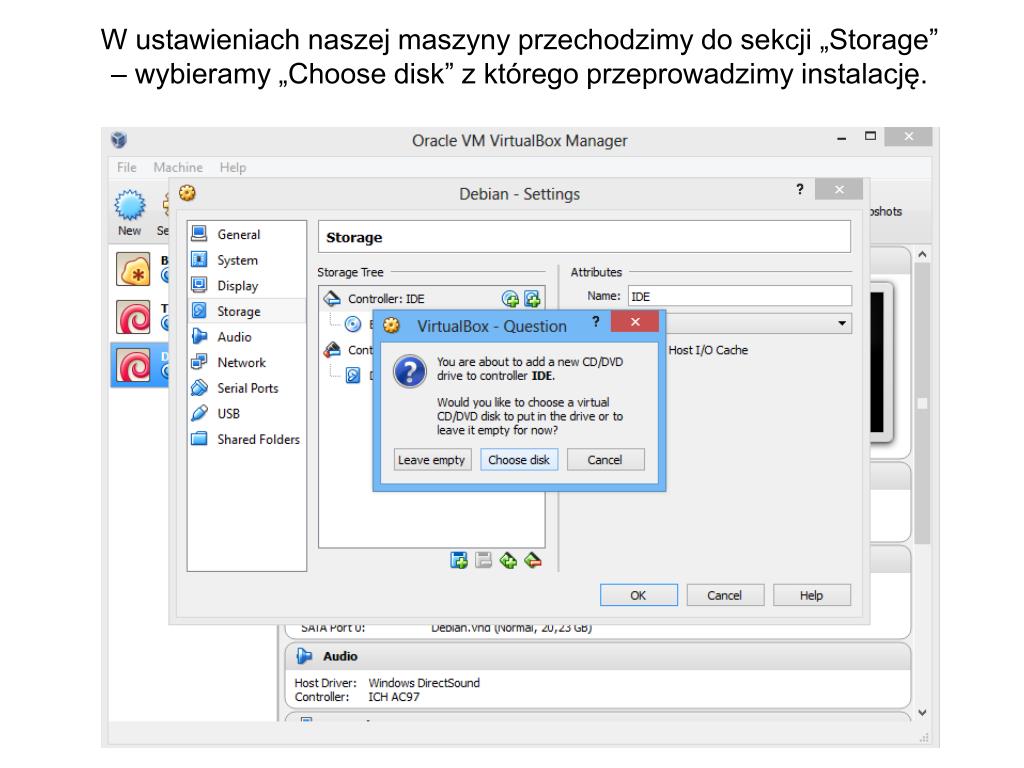Click the question mark in Debian - Settings title bar
Image resolution: width=1024 pixels, height=768 pixels.
(799, 189)
